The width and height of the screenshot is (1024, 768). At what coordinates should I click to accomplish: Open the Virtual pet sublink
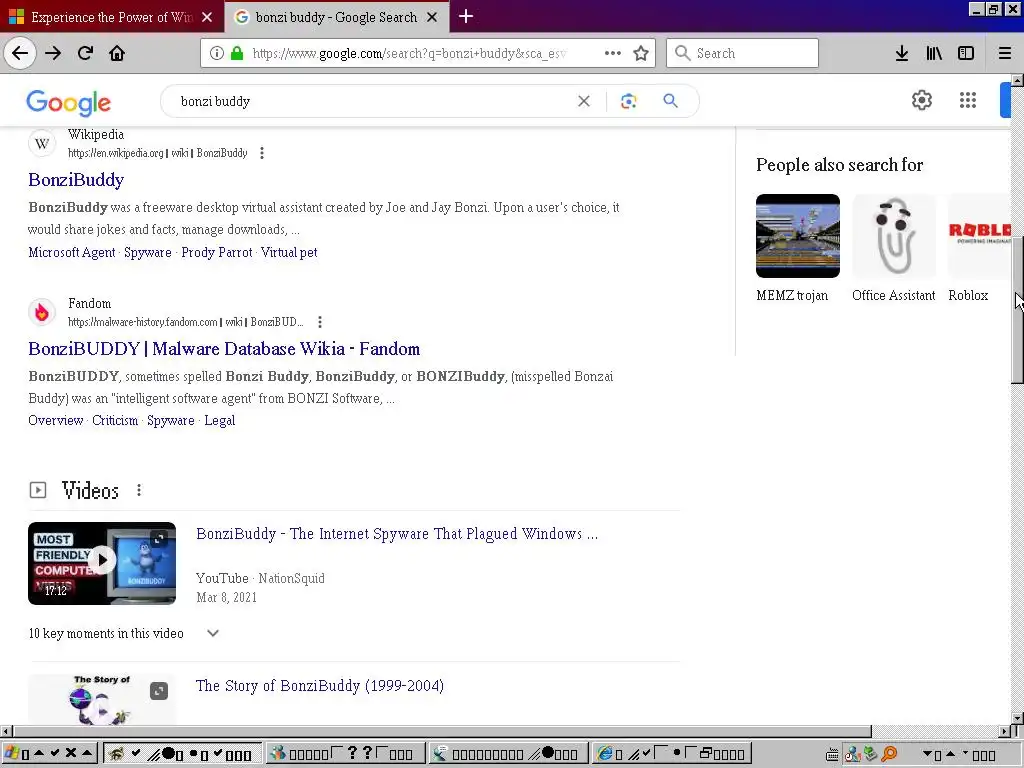coord(289,252)
